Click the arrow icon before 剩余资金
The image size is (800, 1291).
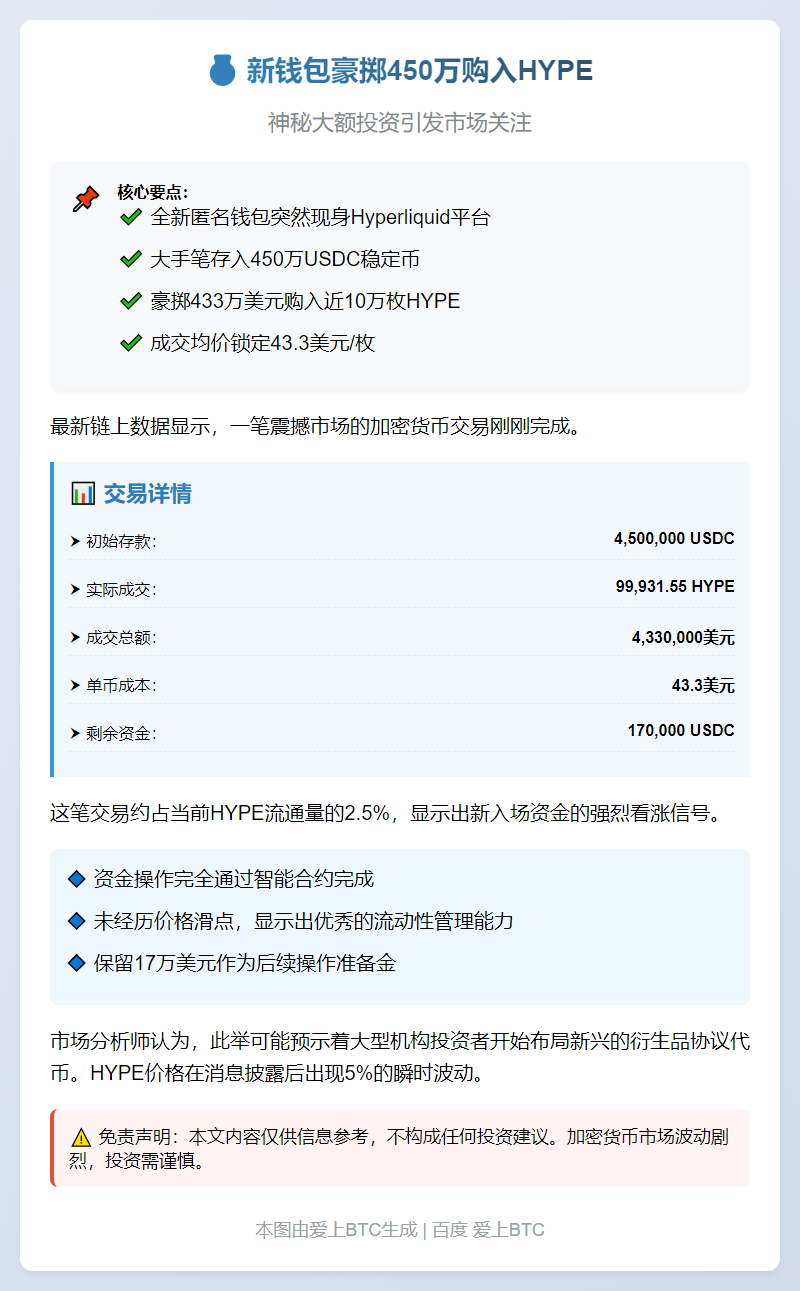(x=75, y=733)
